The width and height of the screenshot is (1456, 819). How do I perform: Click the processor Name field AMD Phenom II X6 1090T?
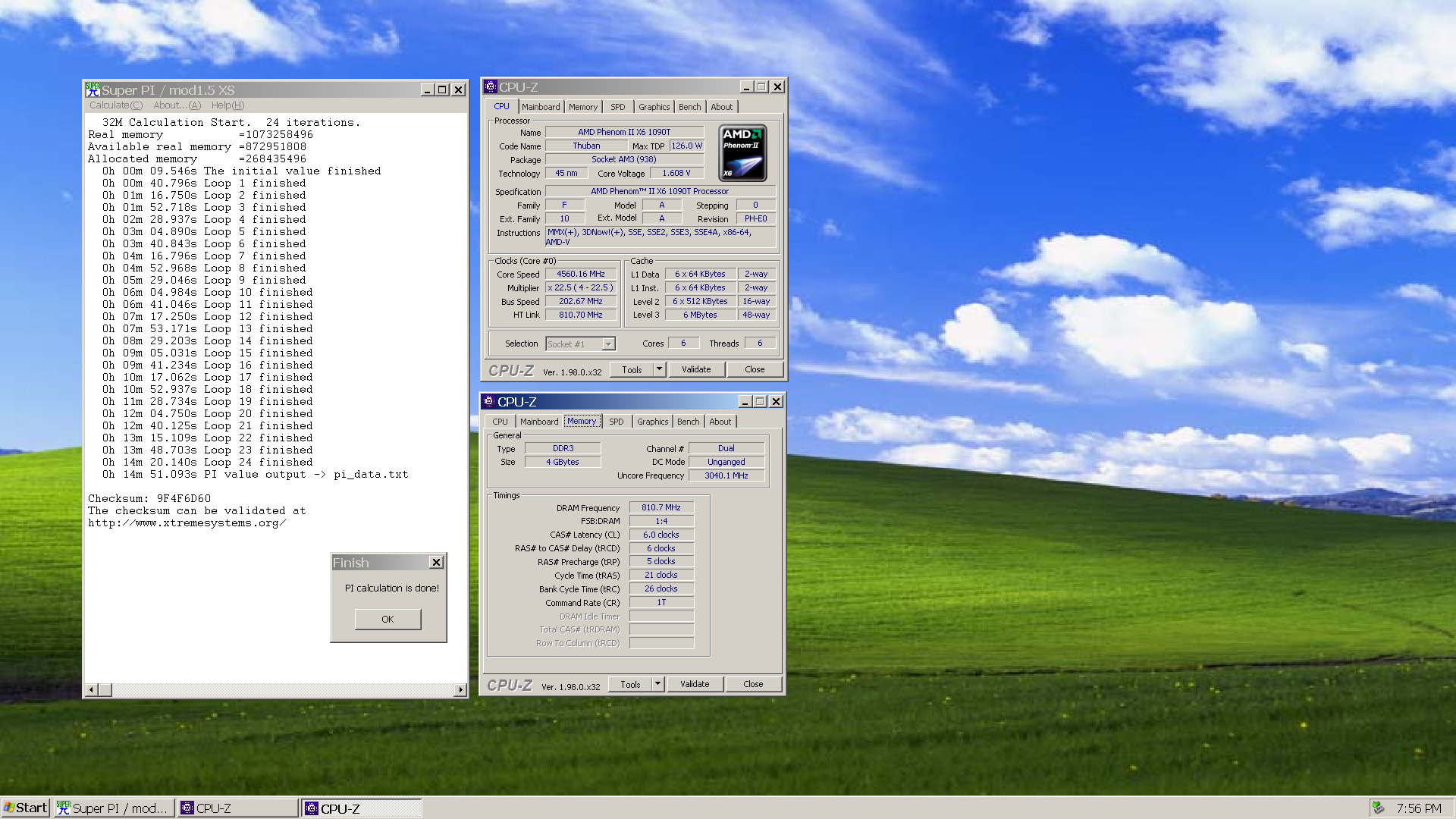[x=624, y=133]
